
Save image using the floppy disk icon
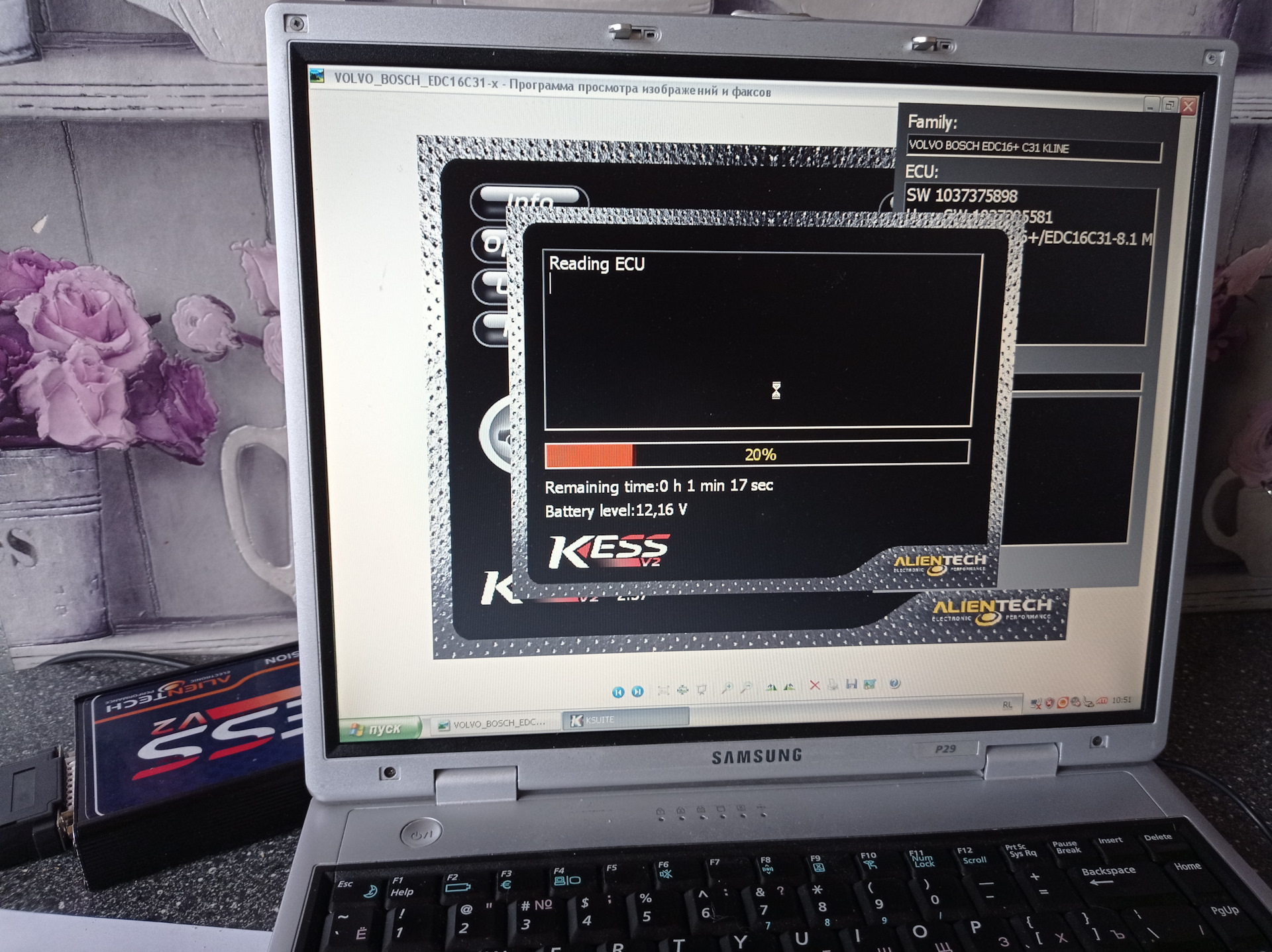click(x=851, y=684)
